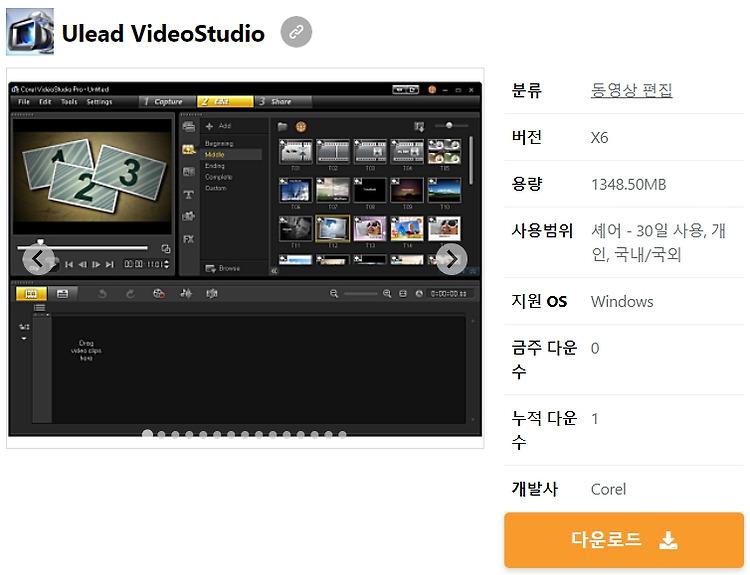
Task: Click the import folder icon in library
Action: click(283, 126)
